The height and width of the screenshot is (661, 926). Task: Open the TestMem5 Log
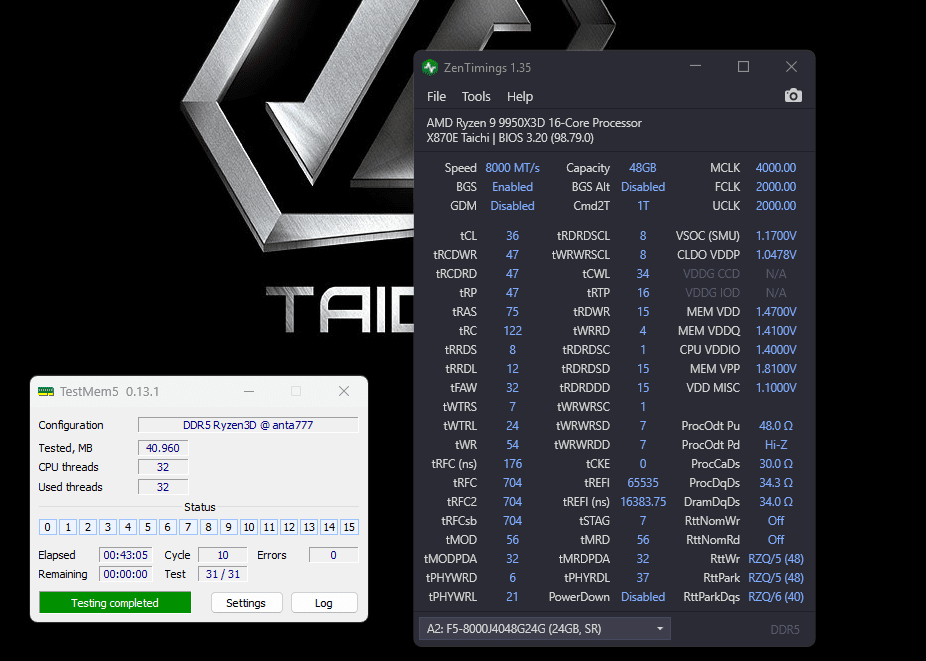pyautogui.click(x=323, y=603)
